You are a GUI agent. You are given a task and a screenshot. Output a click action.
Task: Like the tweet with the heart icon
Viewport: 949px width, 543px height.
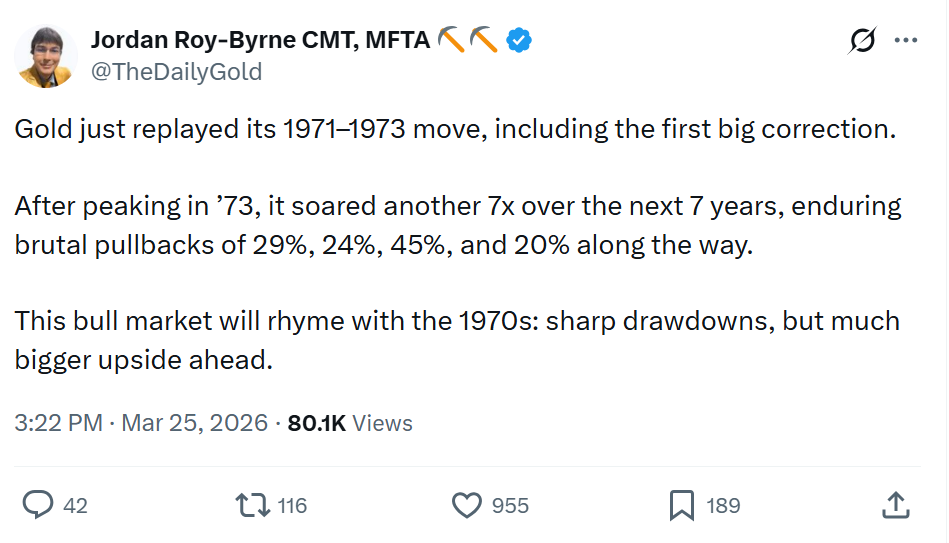point(467,505)
